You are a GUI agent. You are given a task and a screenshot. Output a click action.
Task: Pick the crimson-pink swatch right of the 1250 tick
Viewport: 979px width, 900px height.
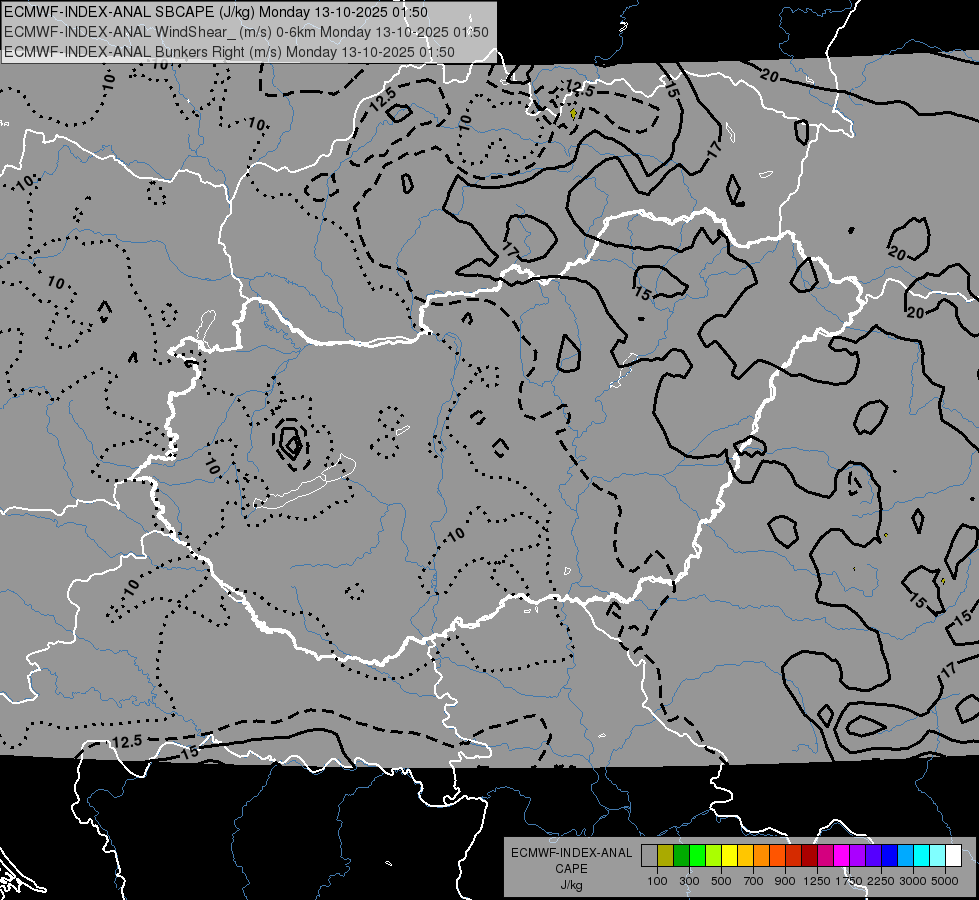[825, 856]
